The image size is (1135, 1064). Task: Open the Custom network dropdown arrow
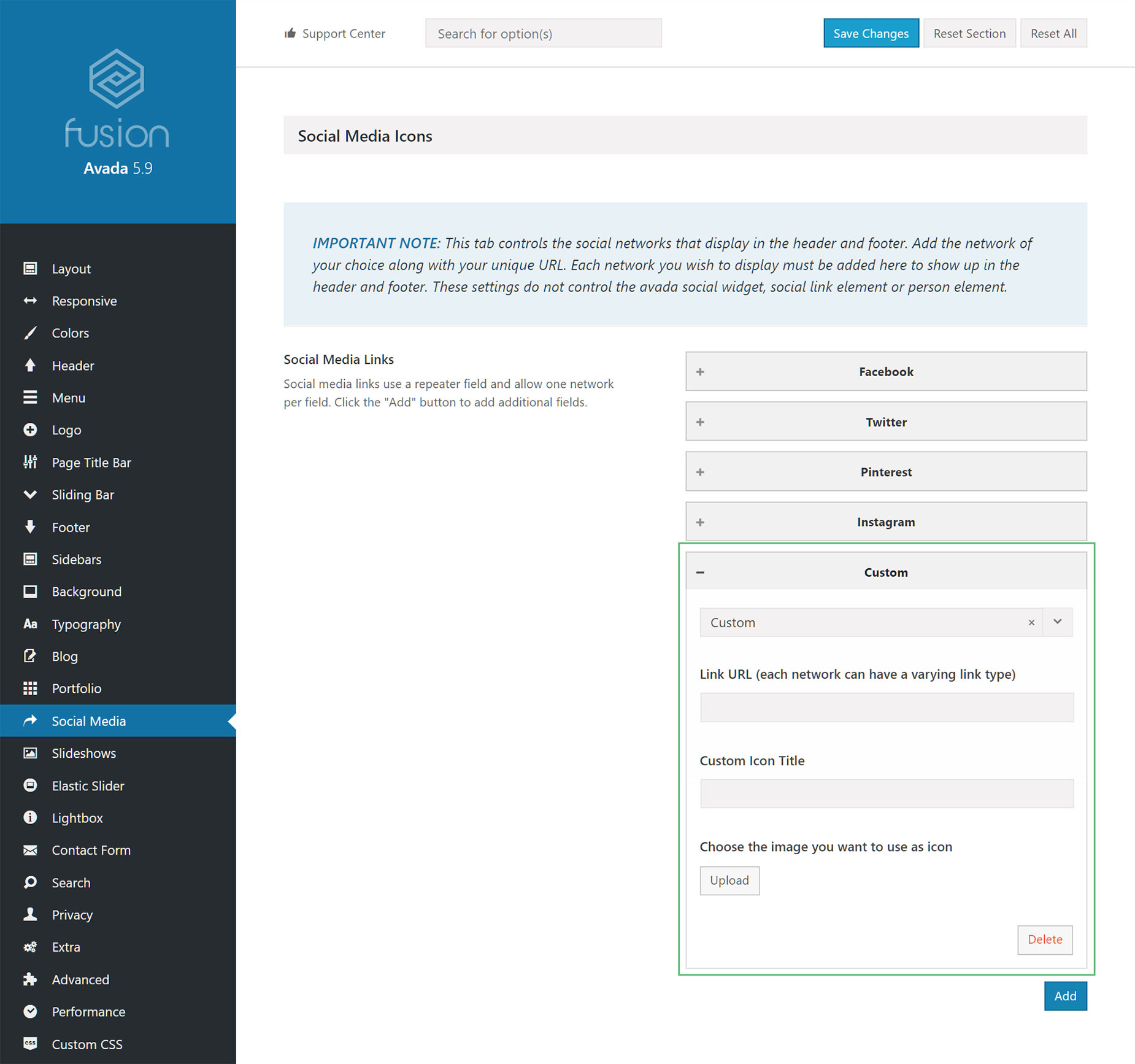[x=1058, y=622]
